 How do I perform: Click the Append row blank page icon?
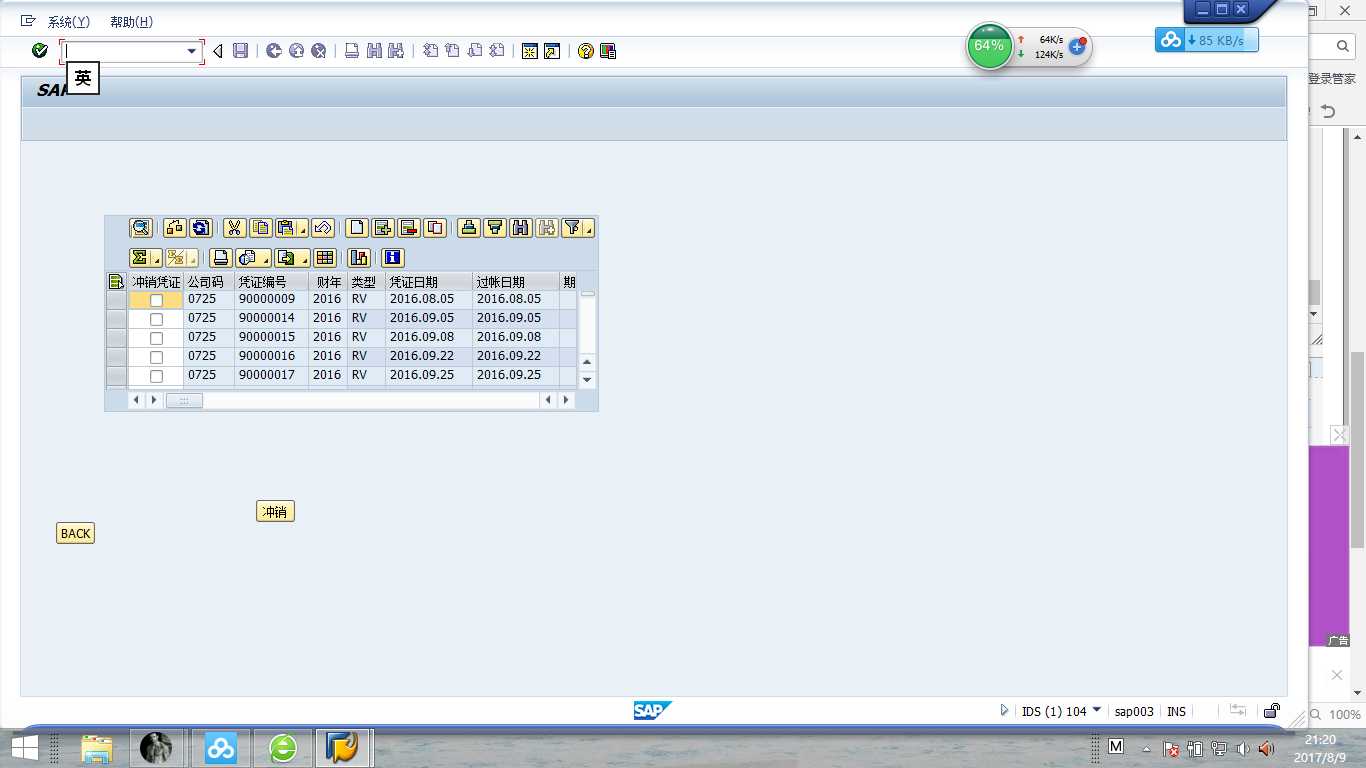tap(357, 228)
